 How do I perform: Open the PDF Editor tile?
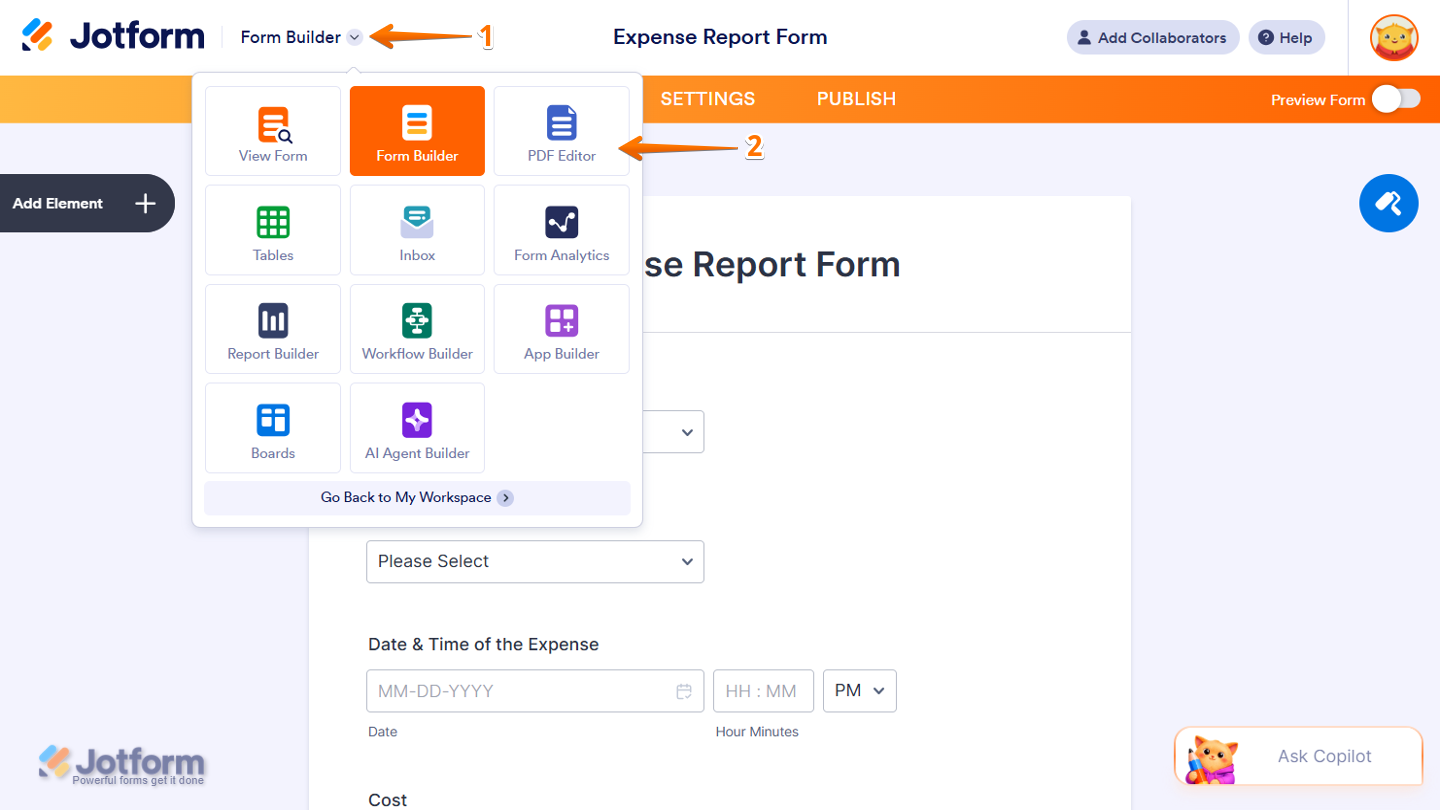(x=562, y=131)
